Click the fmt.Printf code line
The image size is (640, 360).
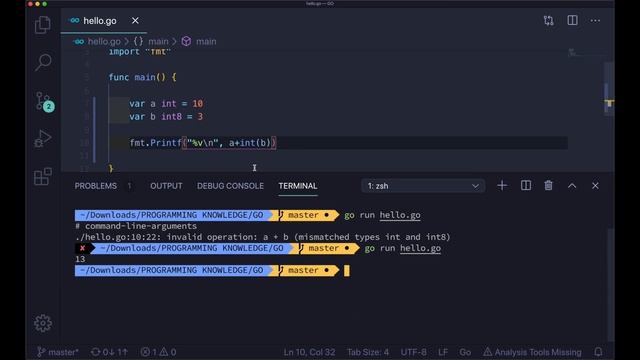coord(203,143)
